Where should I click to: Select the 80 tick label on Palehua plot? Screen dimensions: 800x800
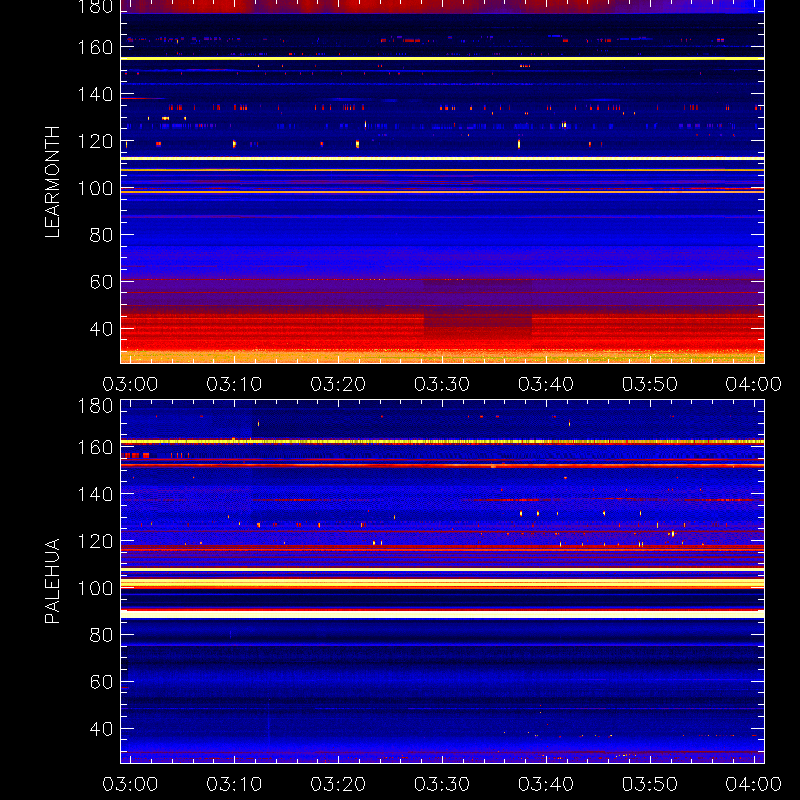(x=101, y=635)
